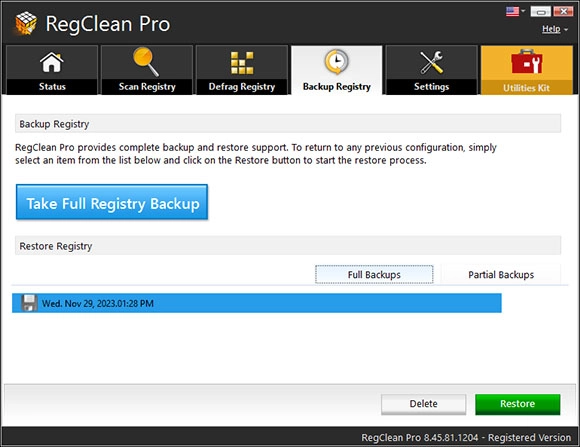Open the Utilities Kit tab label
The height and width of the screenshot is (447, 580).
[526, 88]
